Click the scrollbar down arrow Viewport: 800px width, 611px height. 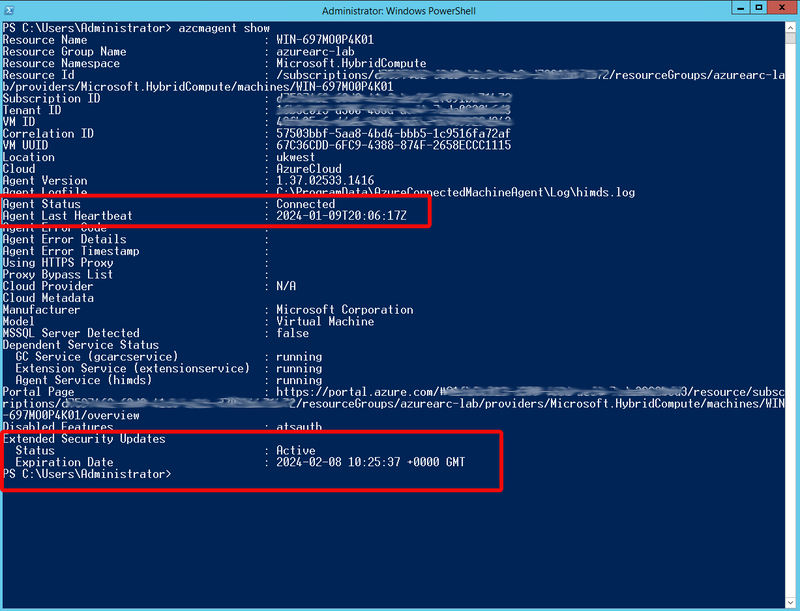(x=791, y=602)
